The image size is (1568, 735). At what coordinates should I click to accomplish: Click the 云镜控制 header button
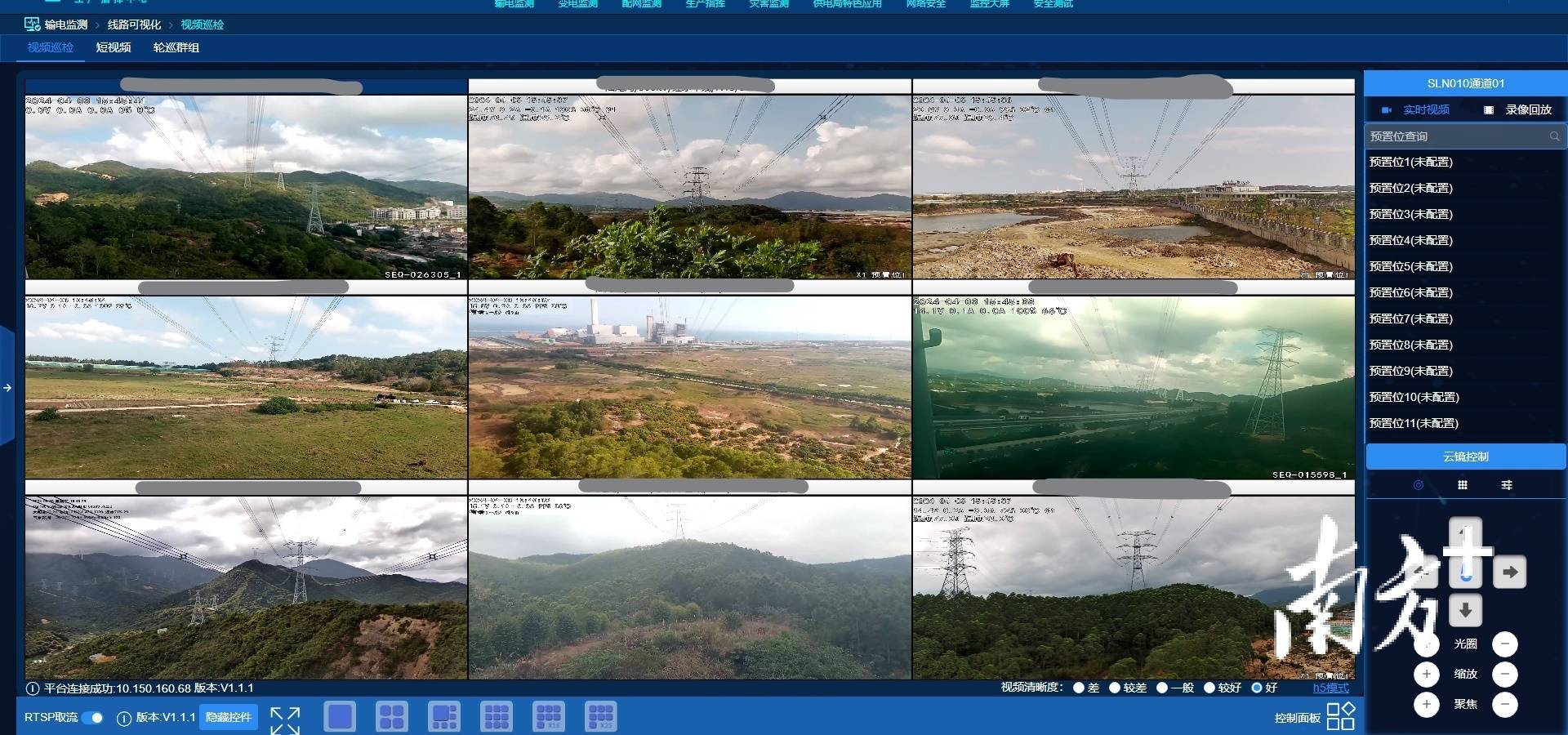[x=1466, y=457]
